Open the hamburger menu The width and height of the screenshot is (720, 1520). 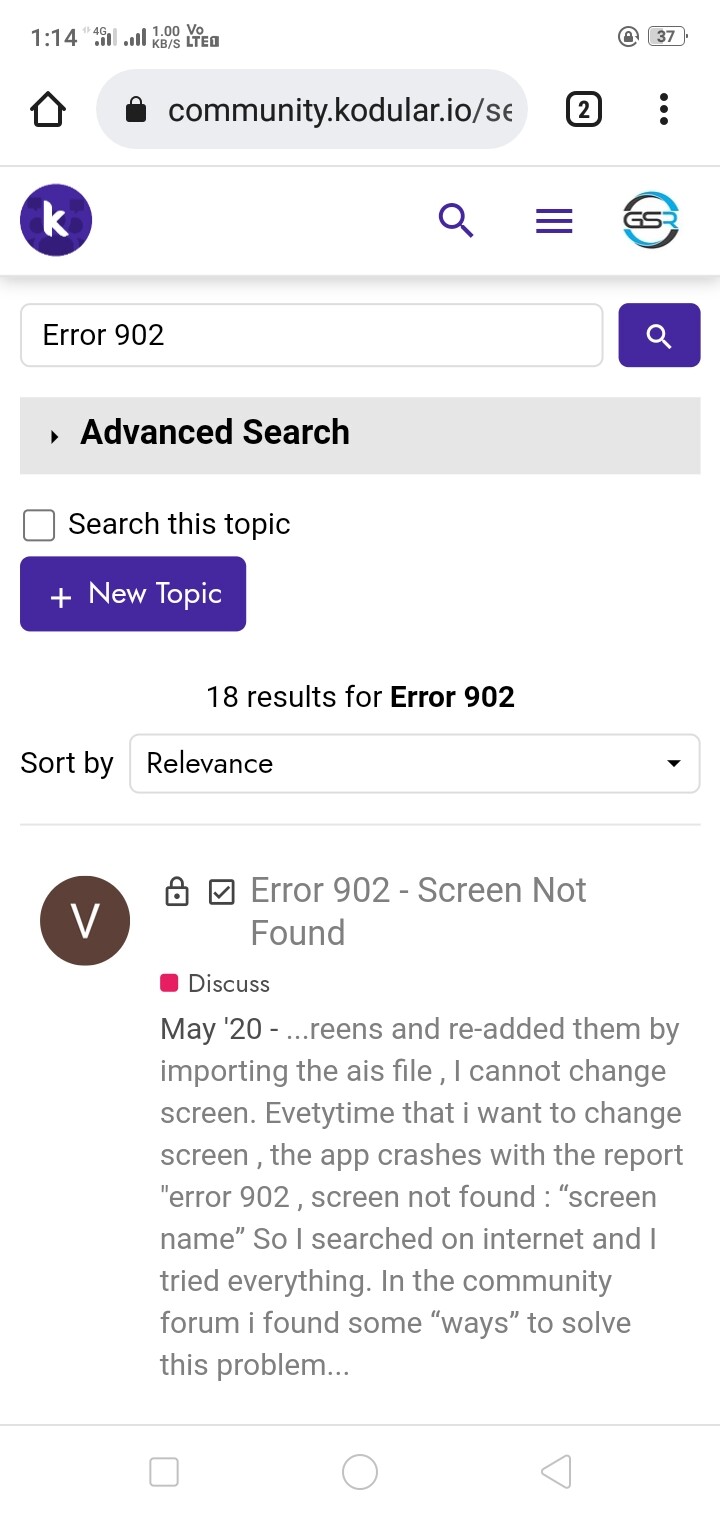(x=554, y=220)
